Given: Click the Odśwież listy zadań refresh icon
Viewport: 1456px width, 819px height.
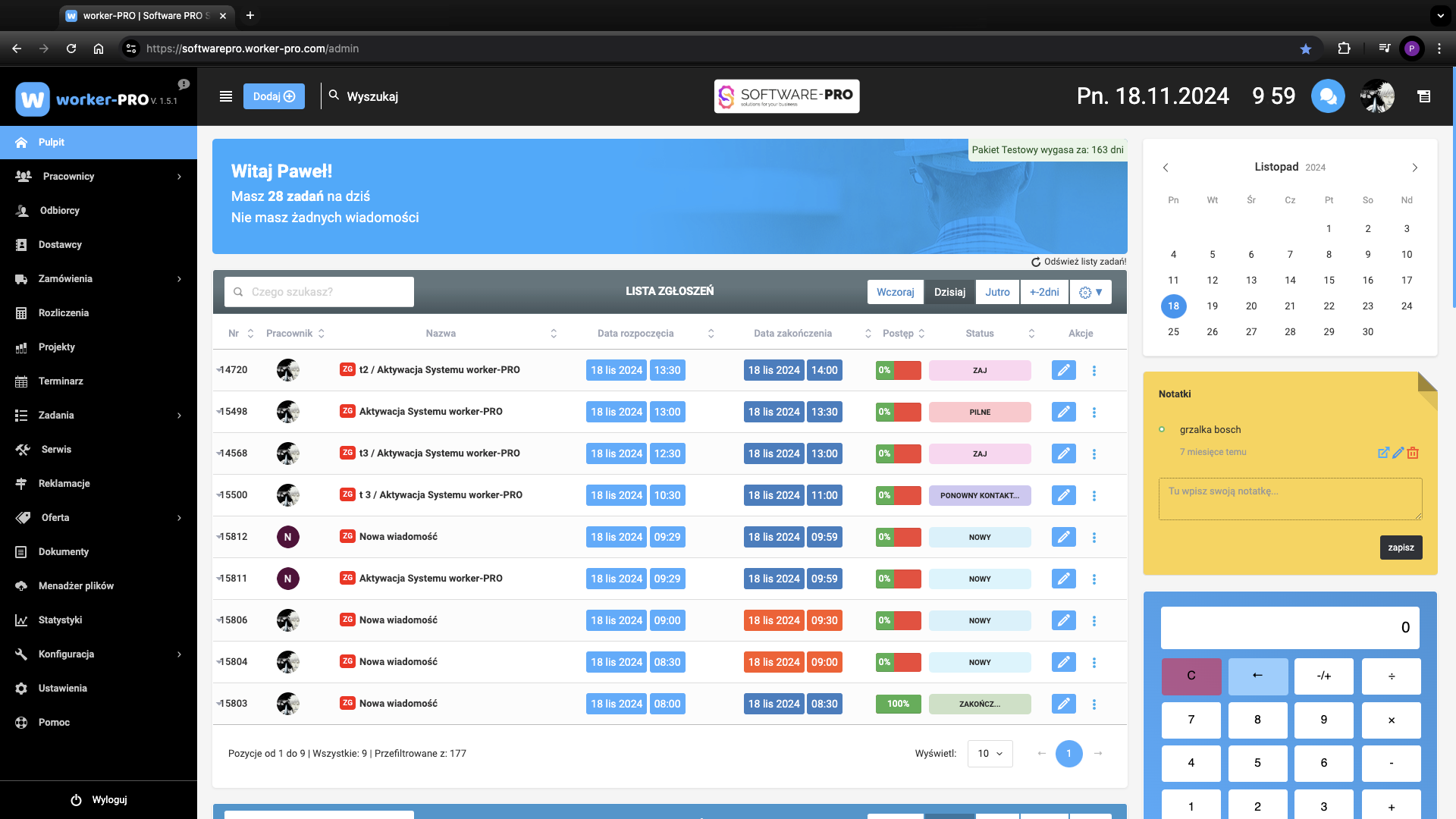Looking at the screenshot, I should pos(1036,262).
